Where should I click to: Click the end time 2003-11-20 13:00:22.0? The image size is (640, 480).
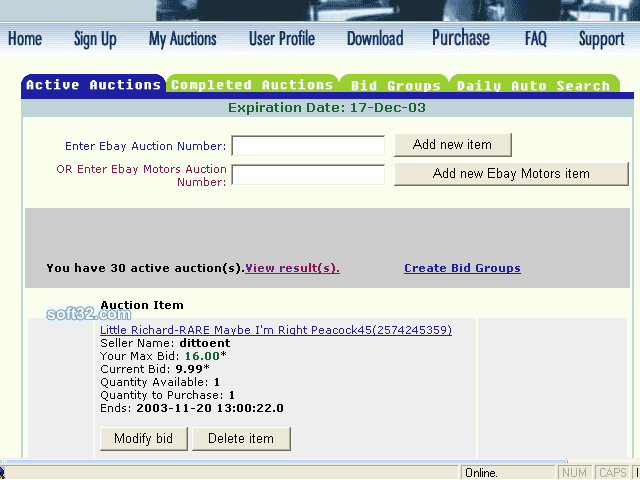pyautogui.click(x=210, y=408)
